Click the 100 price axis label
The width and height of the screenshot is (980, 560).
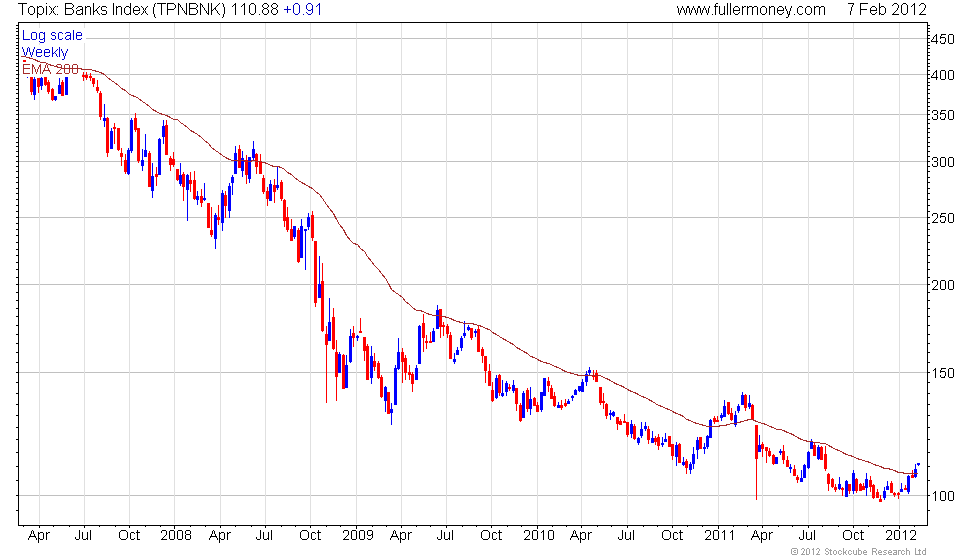coord(942,497)
